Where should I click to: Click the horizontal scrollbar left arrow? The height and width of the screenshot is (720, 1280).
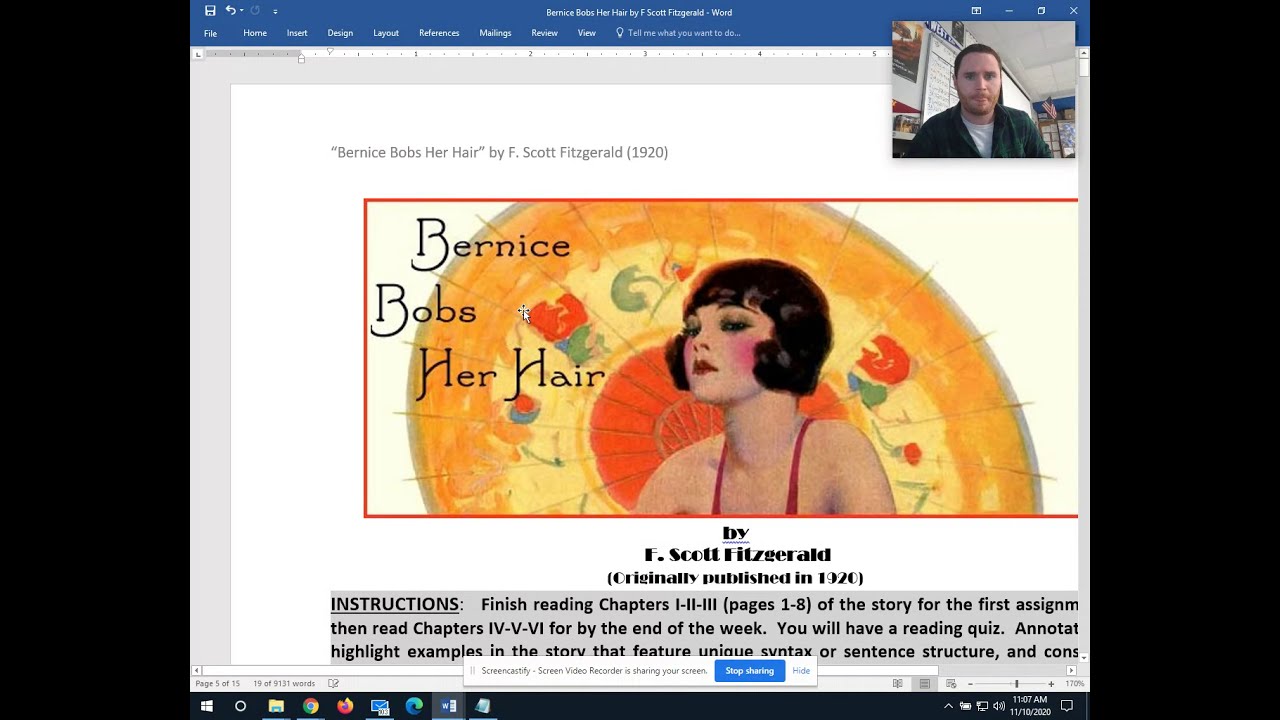(x=196, y=670)
